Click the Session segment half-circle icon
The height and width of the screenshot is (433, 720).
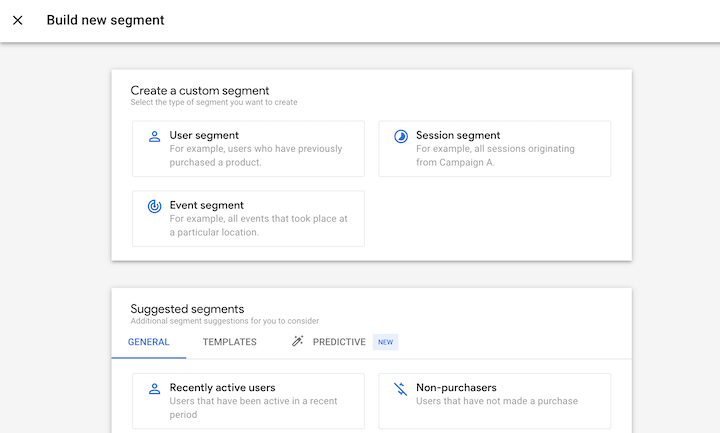tap(401, 136)
